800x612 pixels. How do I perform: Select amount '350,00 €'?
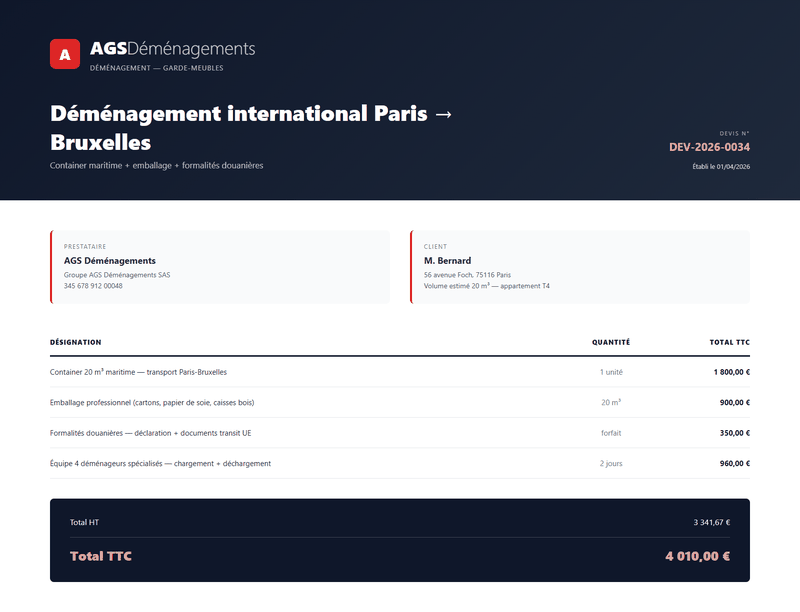click(735, 433)
